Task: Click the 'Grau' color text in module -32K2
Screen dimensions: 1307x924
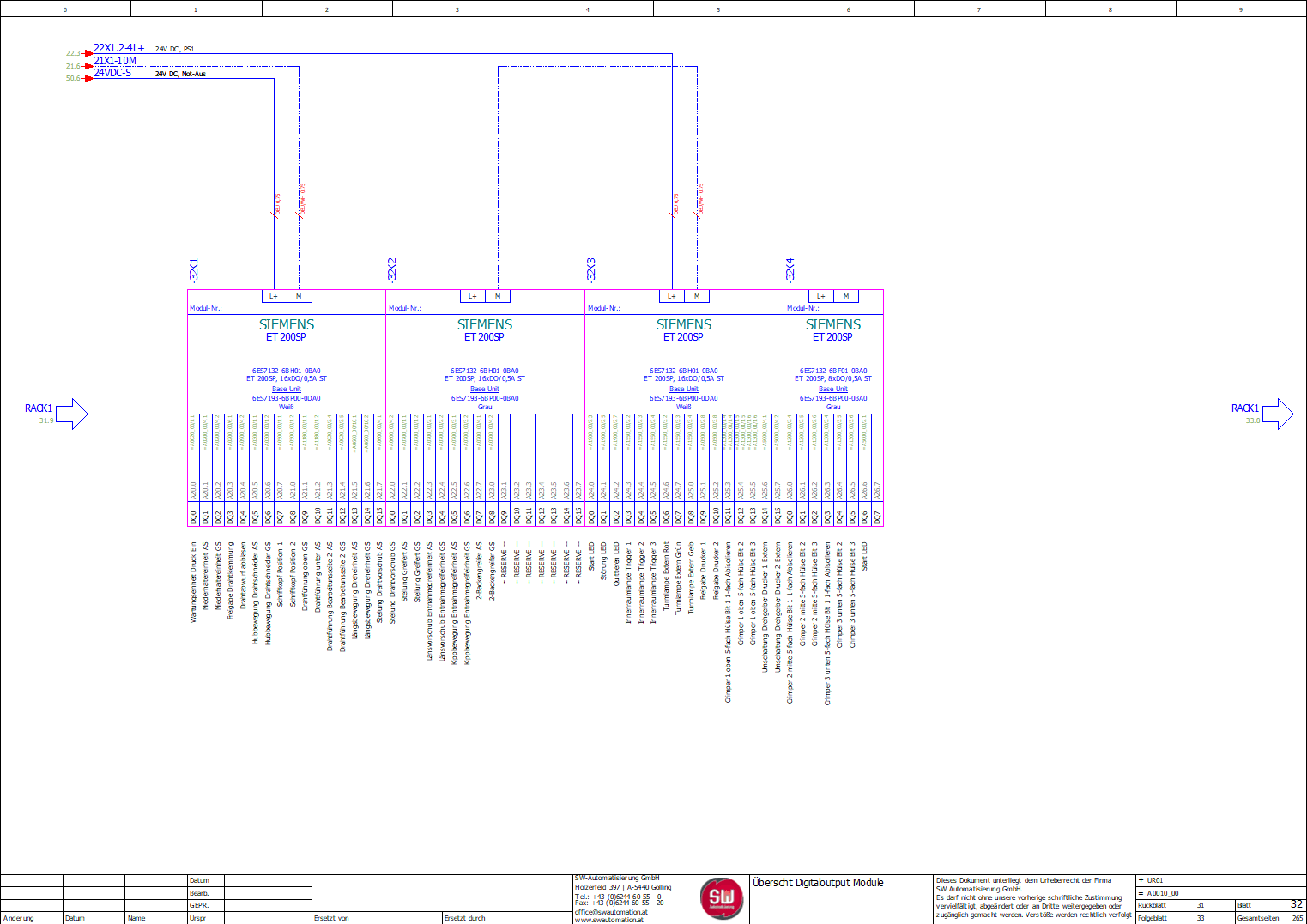Action: click(x=485, y=408)
